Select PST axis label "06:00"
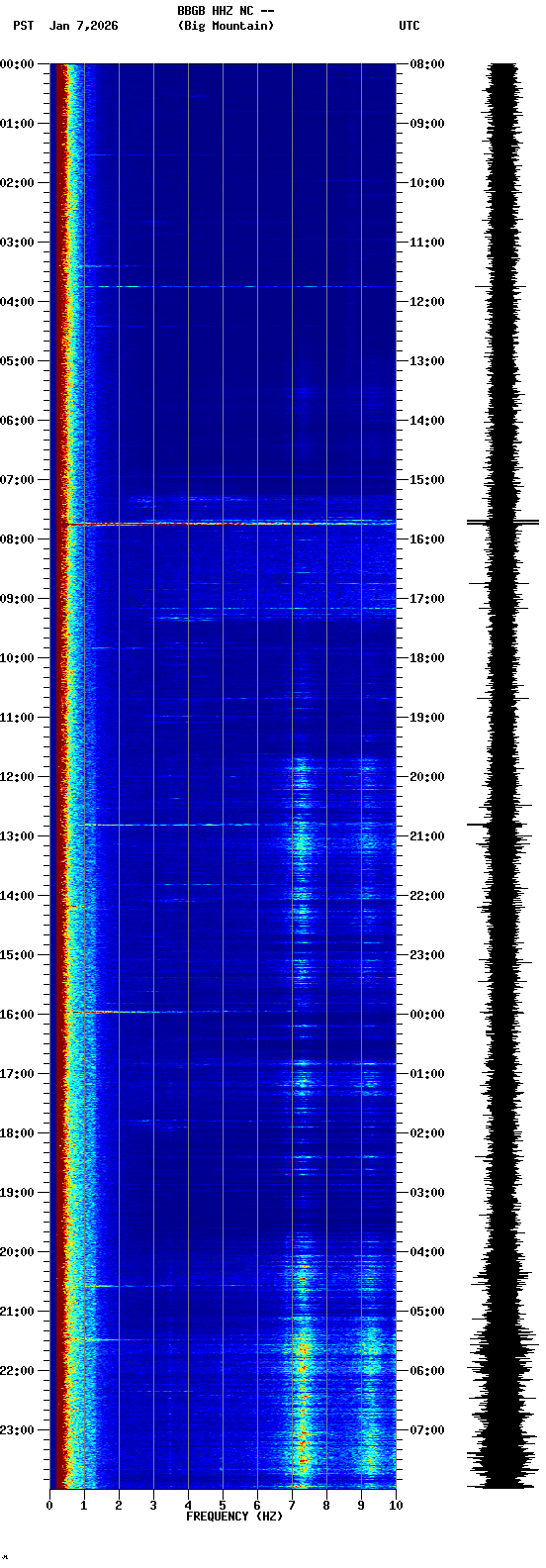The width and height of the screenshot is (546, 1568). pyautogui.click(x=17, y=421)
